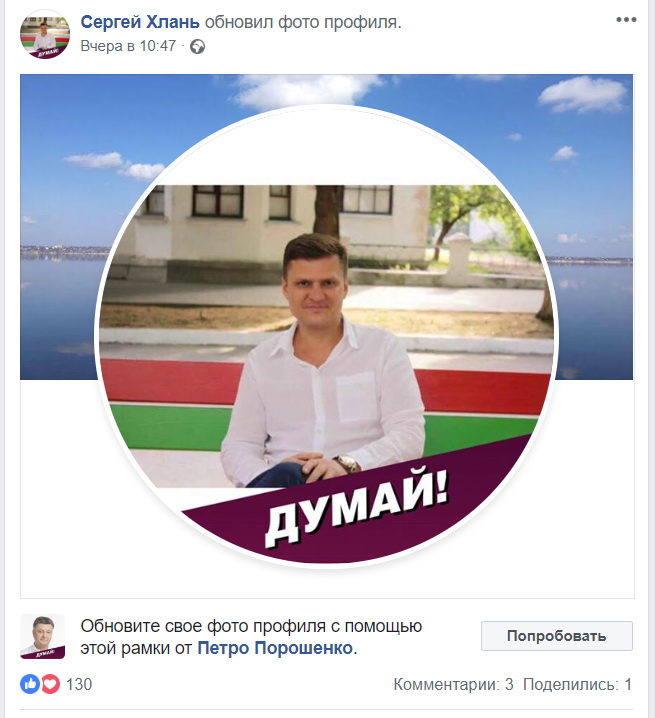Open the Вчера в 10:47 timestamp link

click(128, 46)
